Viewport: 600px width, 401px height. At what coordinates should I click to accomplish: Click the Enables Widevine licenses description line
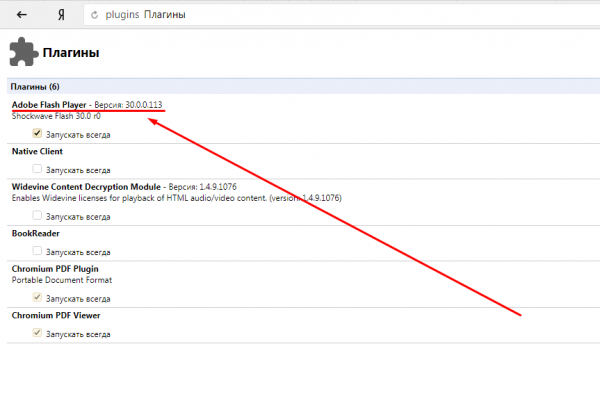coord(176,198)
